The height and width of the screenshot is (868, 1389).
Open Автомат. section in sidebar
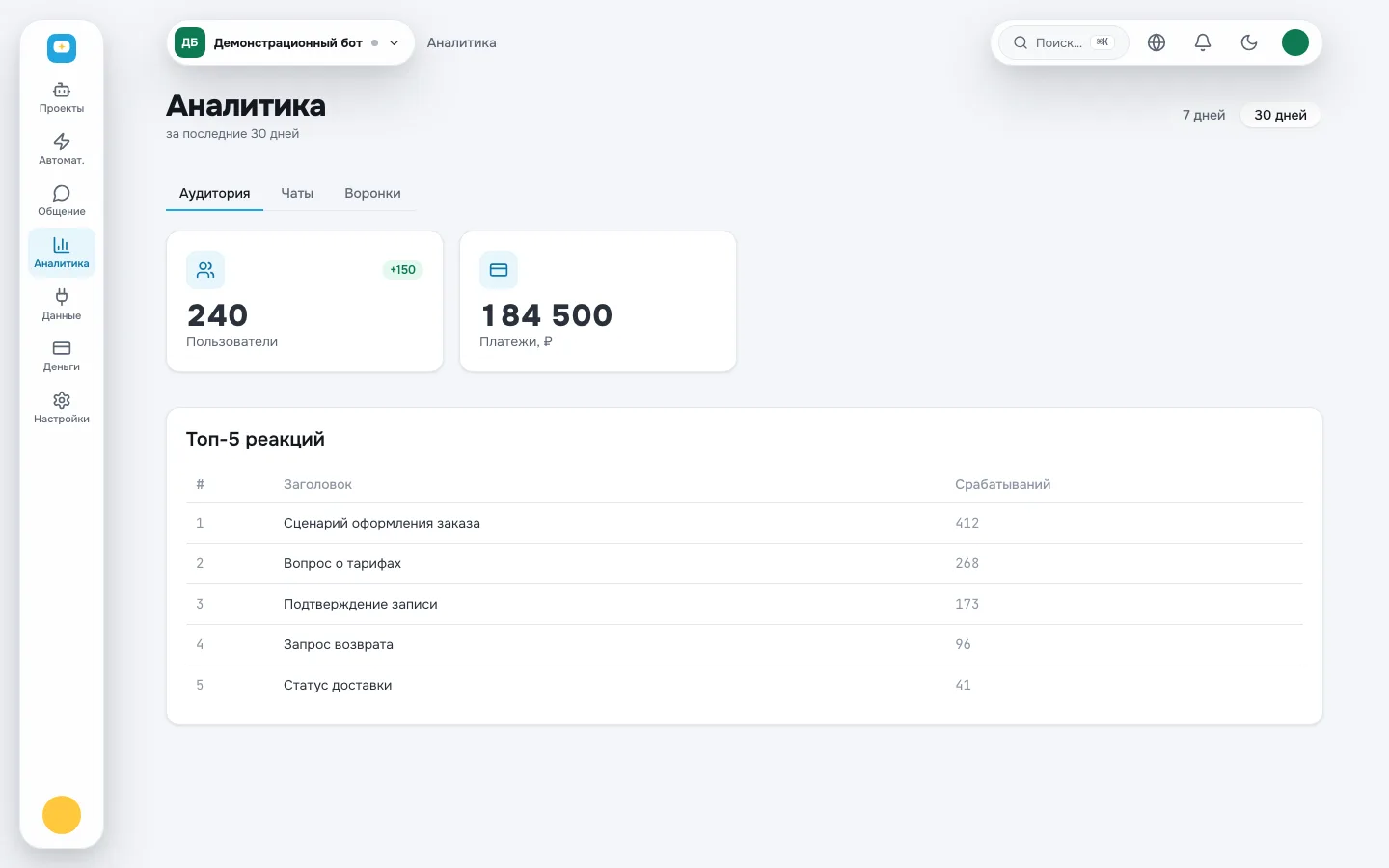click(x=62, y=149)
